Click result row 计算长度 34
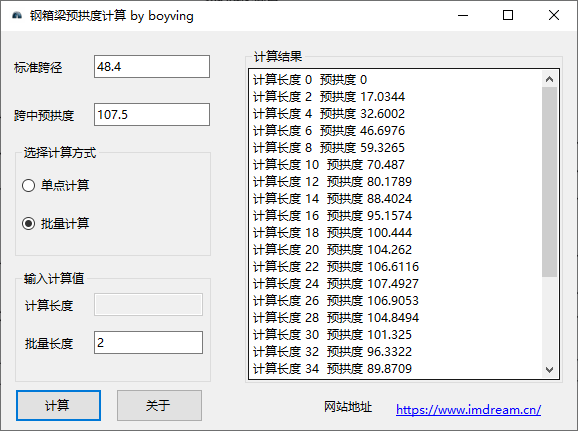578x431 pixels. (332, 368)
